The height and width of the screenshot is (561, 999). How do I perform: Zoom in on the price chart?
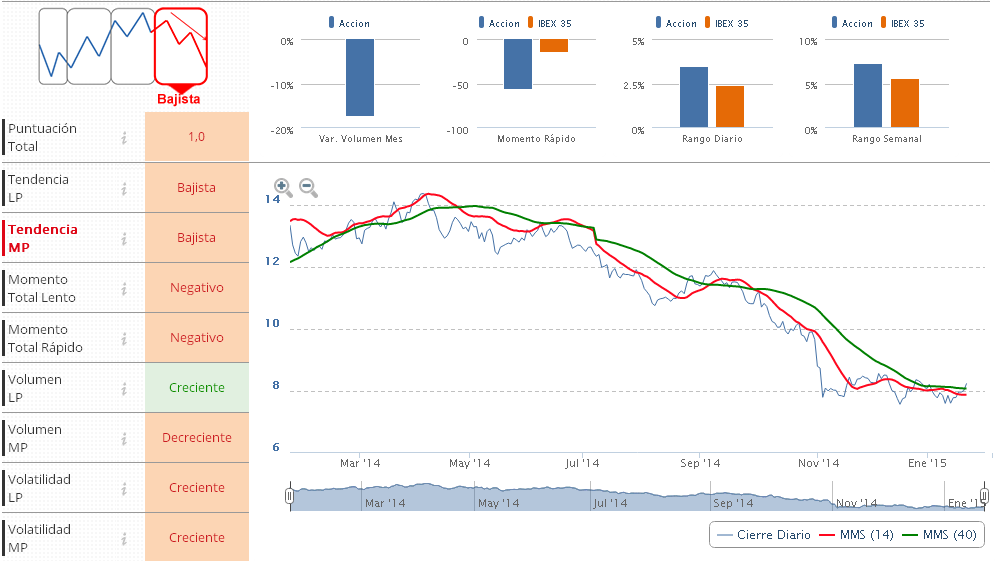283,187
